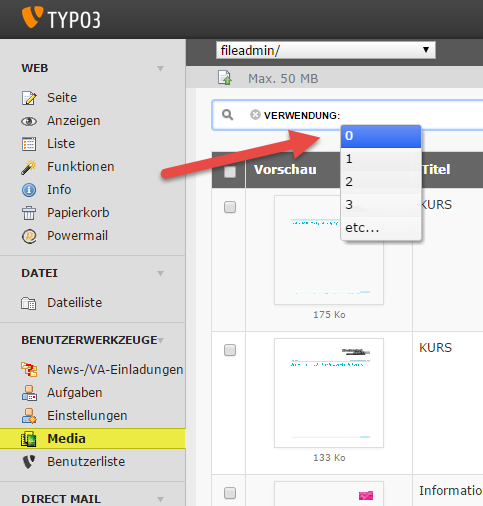Open the Funktionen wand icon

point(29,167)
